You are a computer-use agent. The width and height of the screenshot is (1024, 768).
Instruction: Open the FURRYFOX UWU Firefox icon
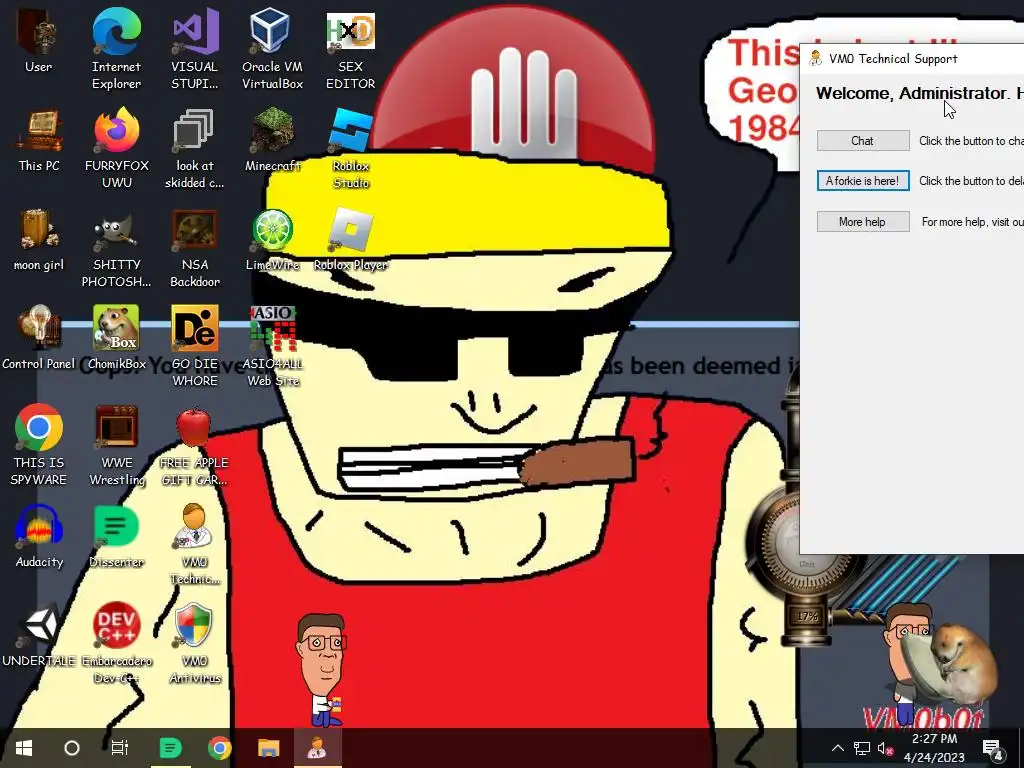click(116, 149)
